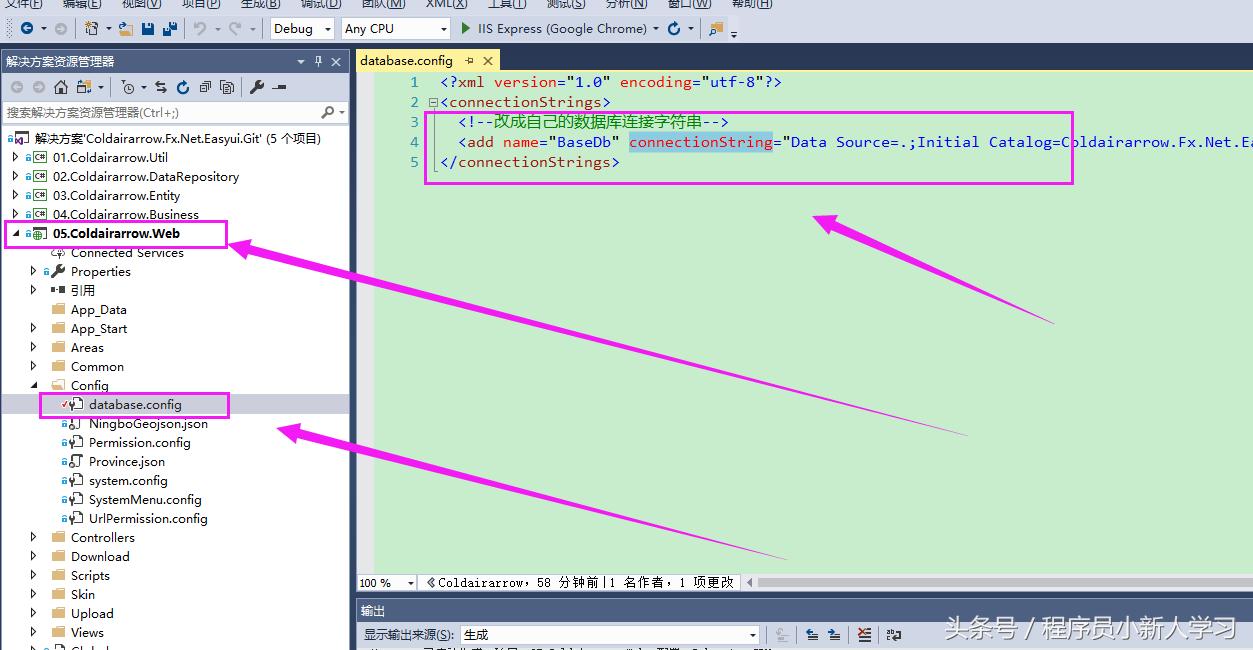Collapse the connectionStrings XML node
Viewport: 1253px width, 650px height.
pyautogui.click(x=432, y=102)
